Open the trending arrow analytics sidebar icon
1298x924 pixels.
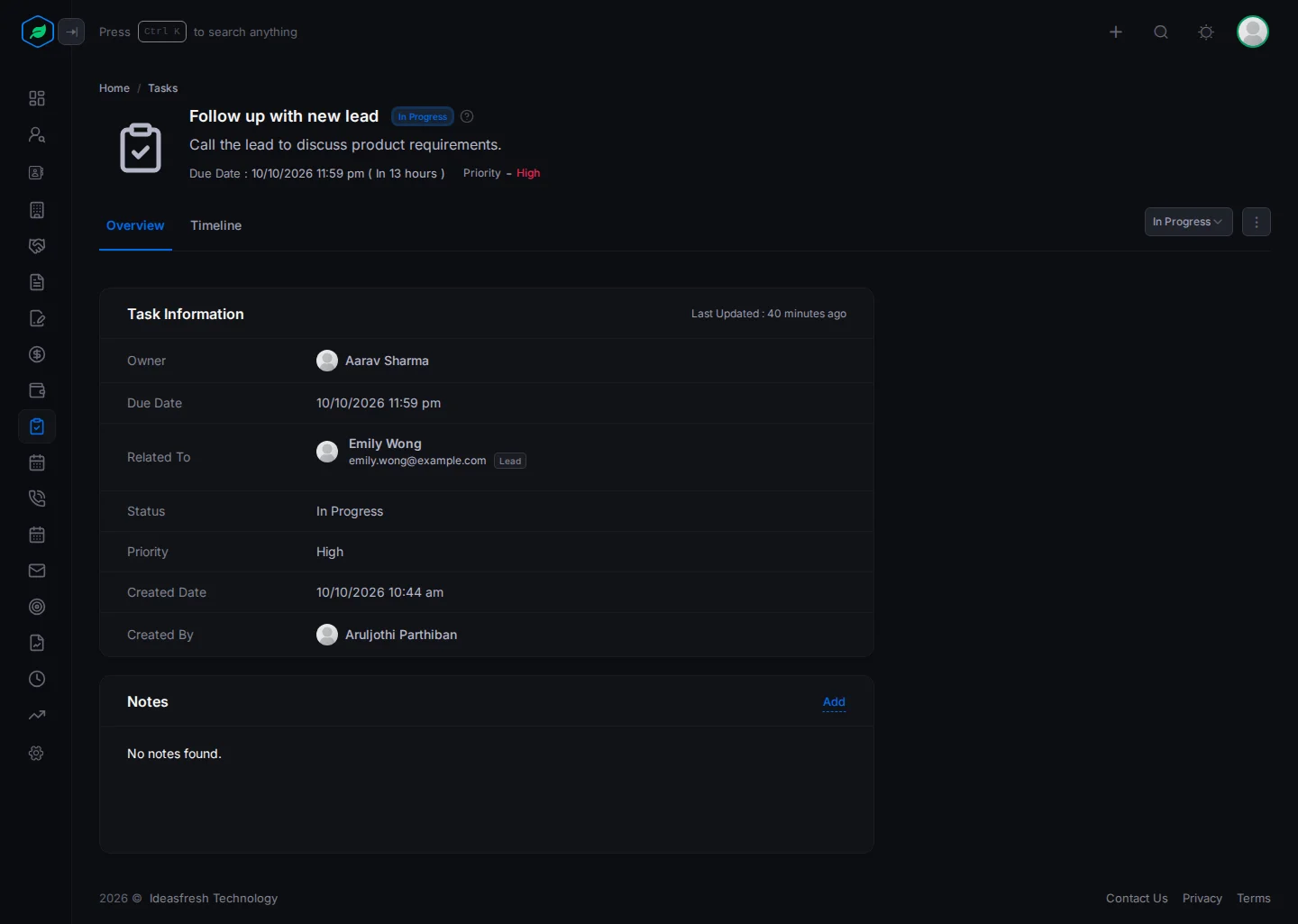[37, 715]
